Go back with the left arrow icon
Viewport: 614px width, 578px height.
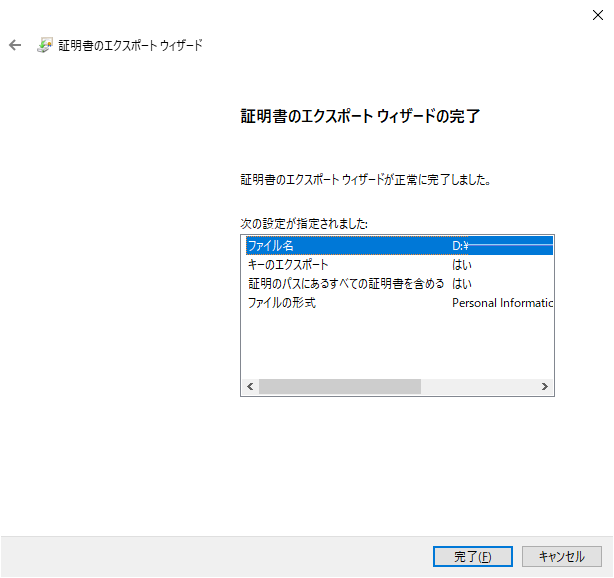tap(15, 45)
